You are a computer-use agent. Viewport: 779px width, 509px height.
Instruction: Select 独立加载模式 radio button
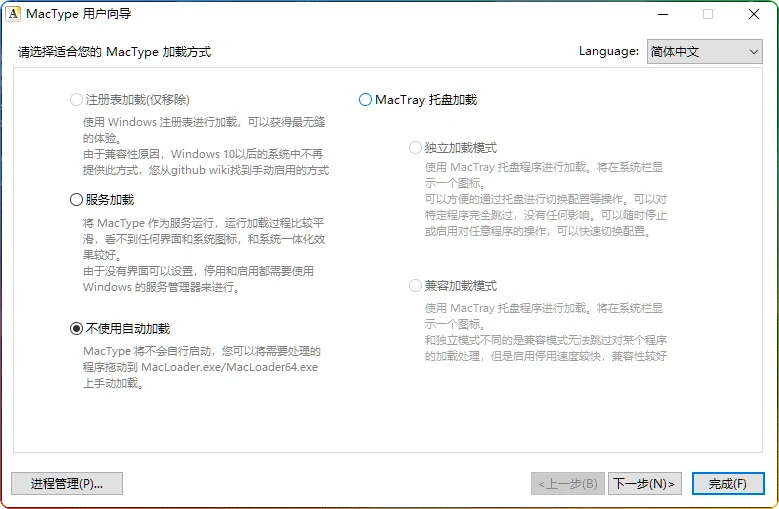tap(453, 147)
